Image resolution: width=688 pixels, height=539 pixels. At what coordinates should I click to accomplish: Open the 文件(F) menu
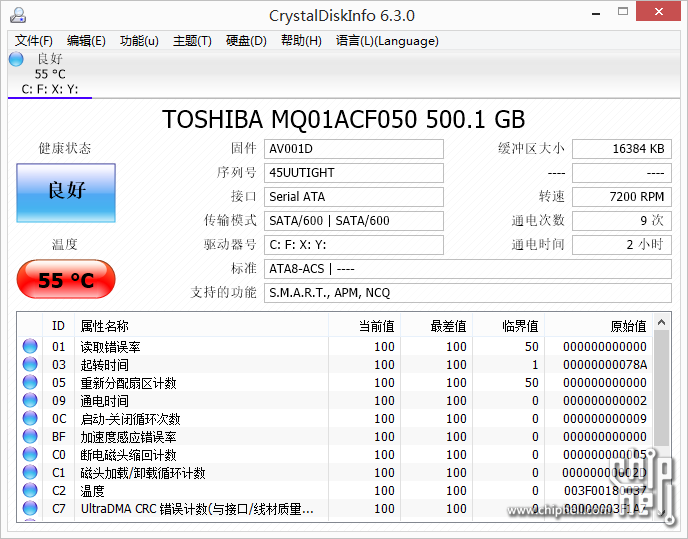pyautogui.click(x=34, y=41)
